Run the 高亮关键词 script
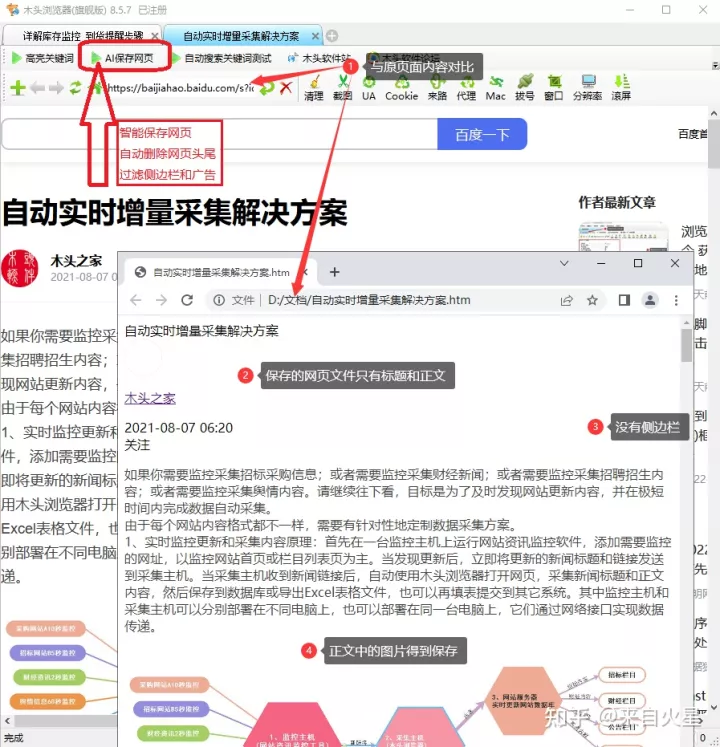The image size is (720, 747). pyautogui.click(x=42, y=58)
